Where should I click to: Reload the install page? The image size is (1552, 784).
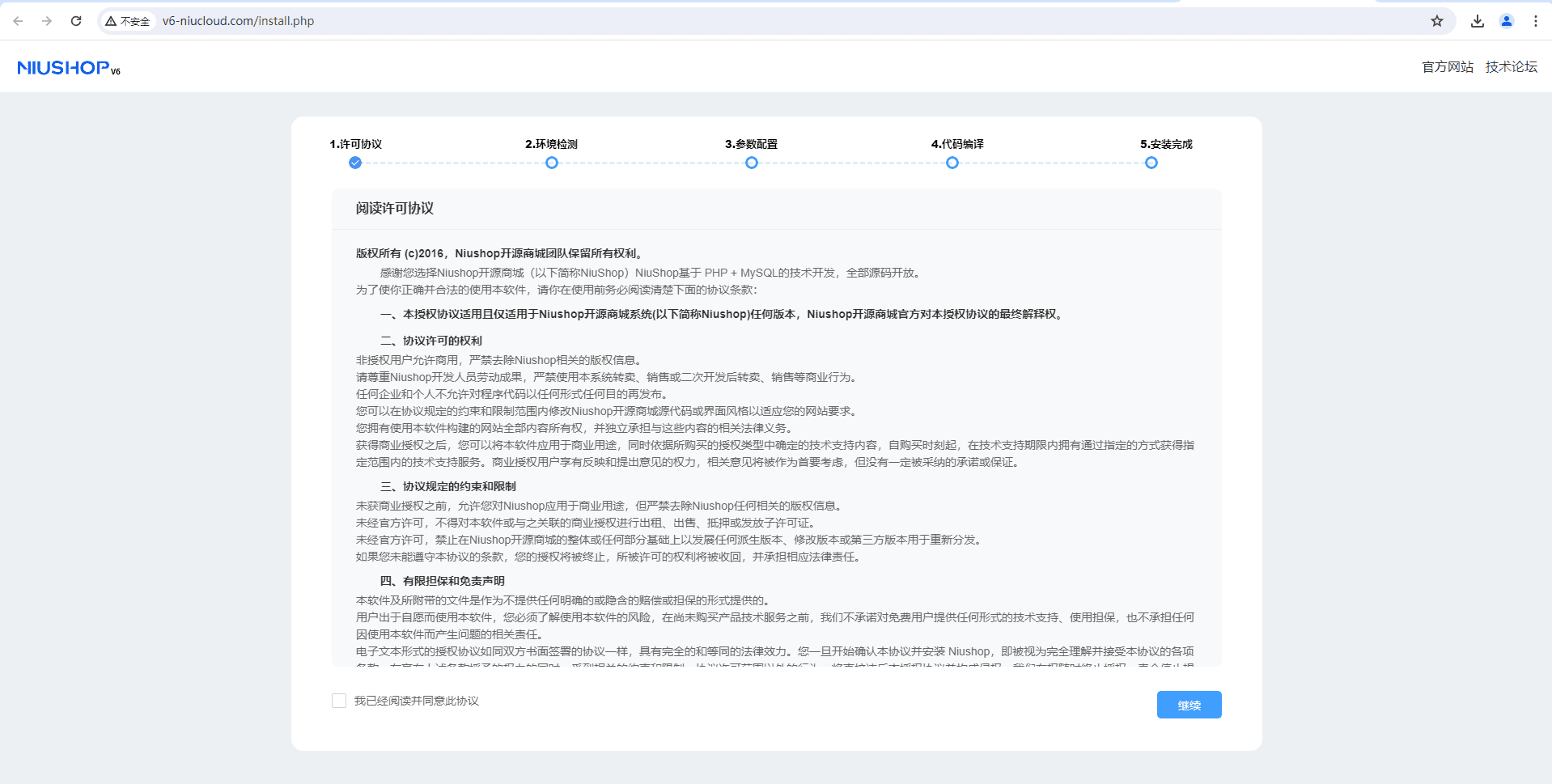[x=76, y=21]
